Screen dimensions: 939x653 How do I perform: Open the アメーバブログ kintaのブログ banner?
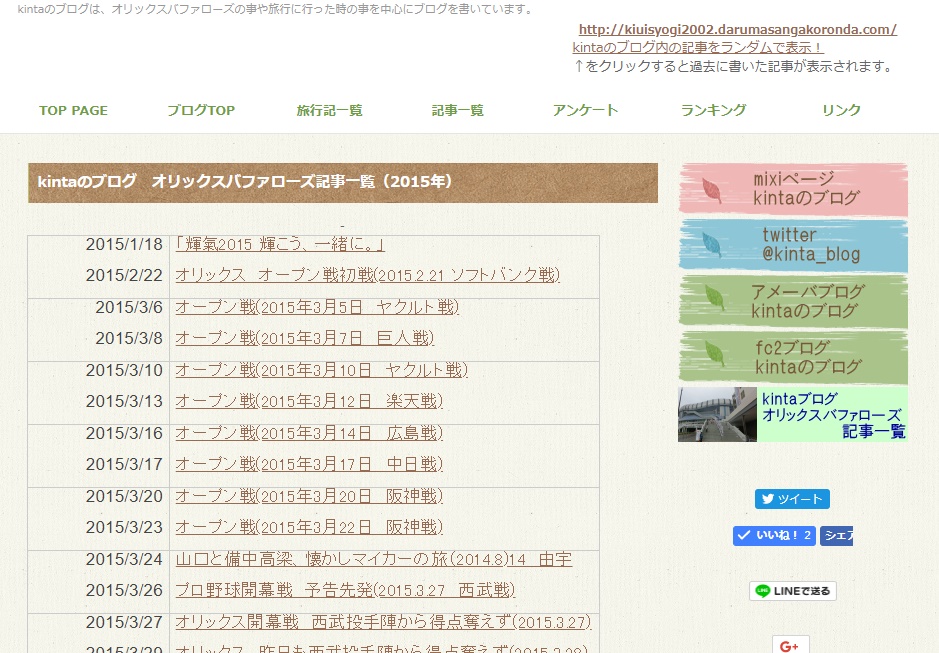tap(793, 301)
